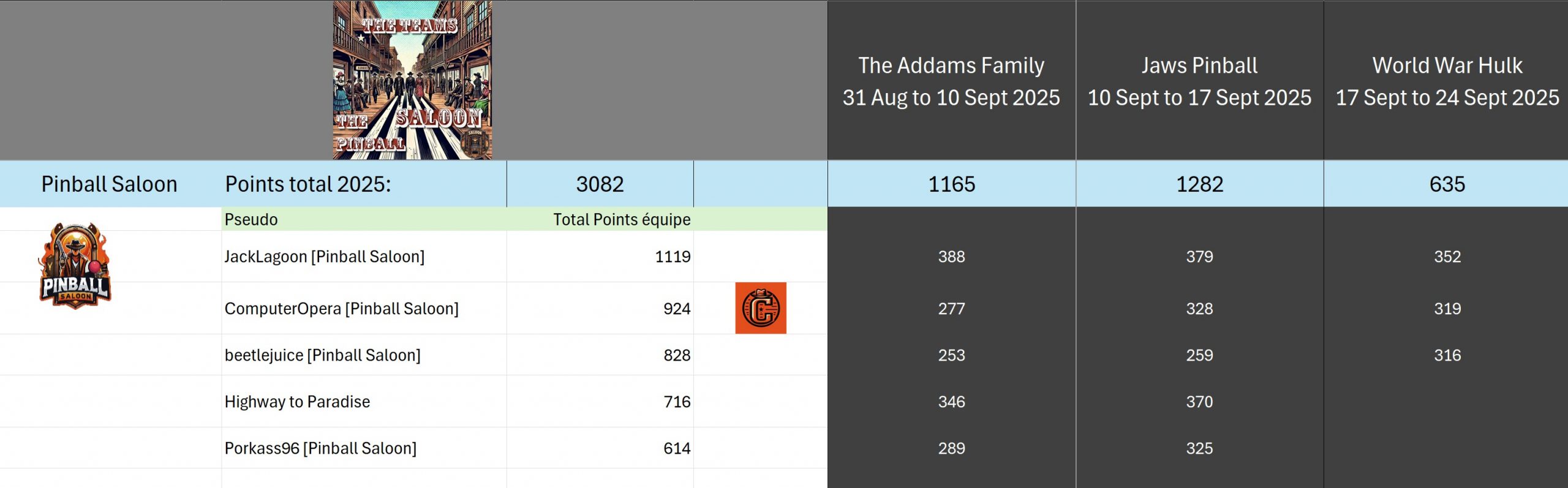This screenshot has width=1568, height=488.
Task: Select The Addams Family header cell
Action: (x=951, y=81)
